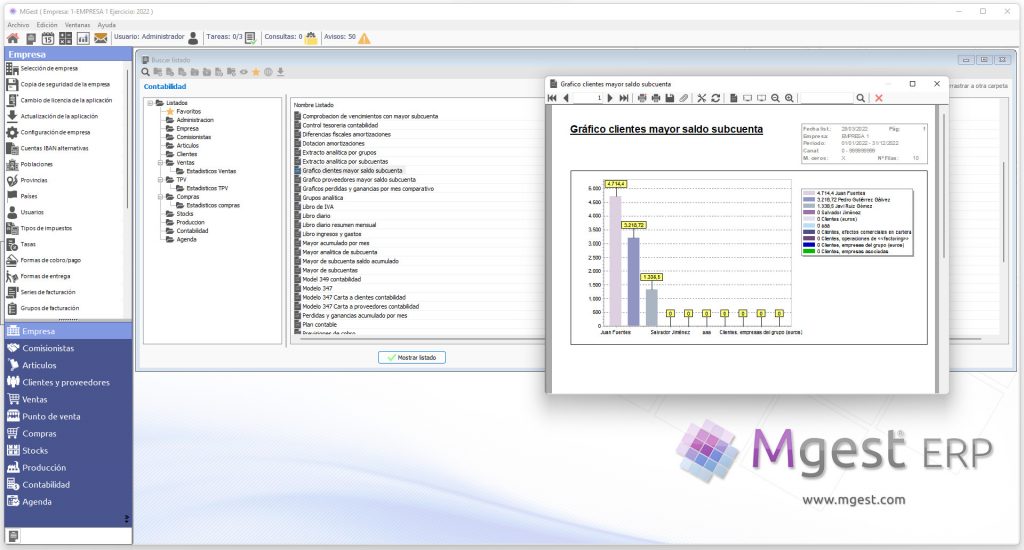The width and height of the screenshot is (1024, 550).
Task: Open Cuentas IBAN alternativas
Action: pyautogui.click(x=54, y=148)
